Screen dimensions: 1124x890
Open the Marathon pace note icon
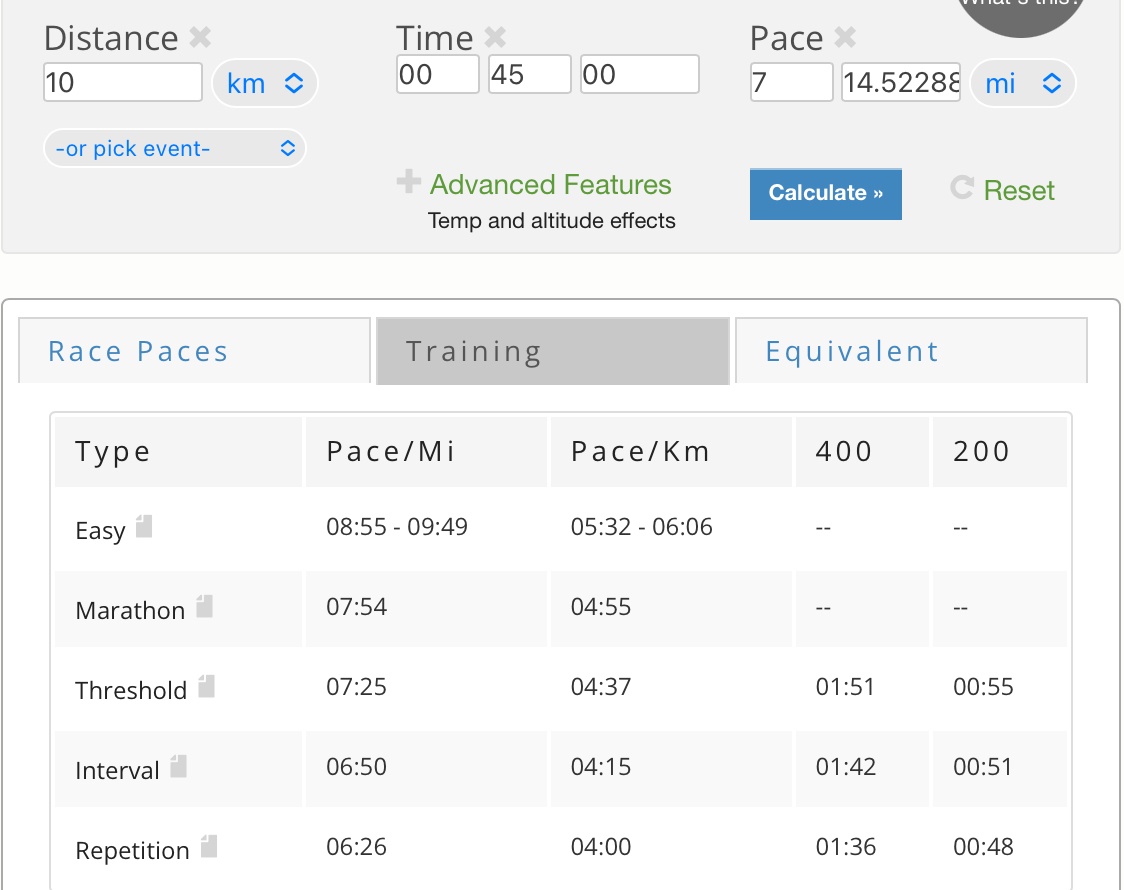tap(204, 606)
